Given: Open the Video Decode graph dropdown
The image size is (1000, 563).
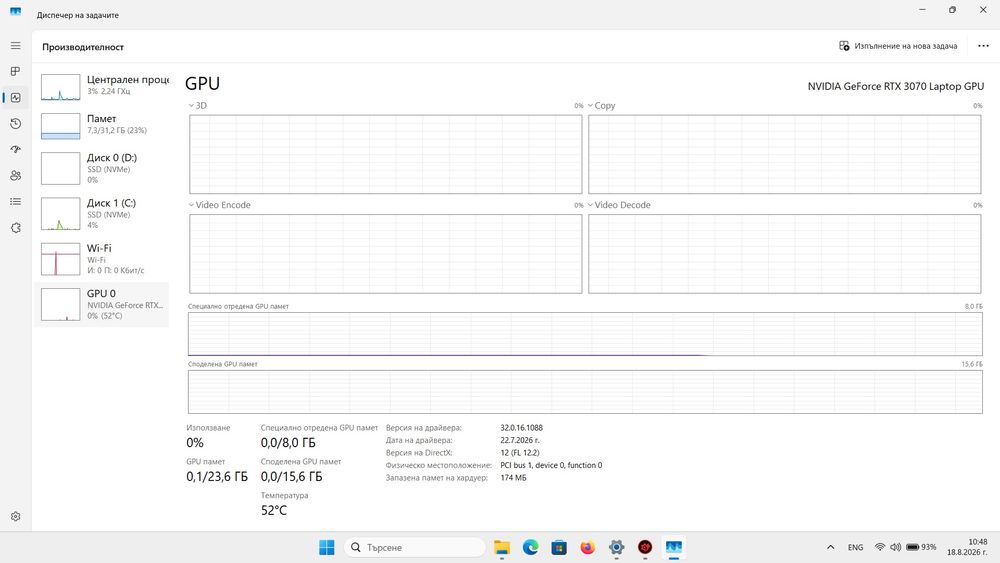Looking at the screenshot, I should 619,205.
